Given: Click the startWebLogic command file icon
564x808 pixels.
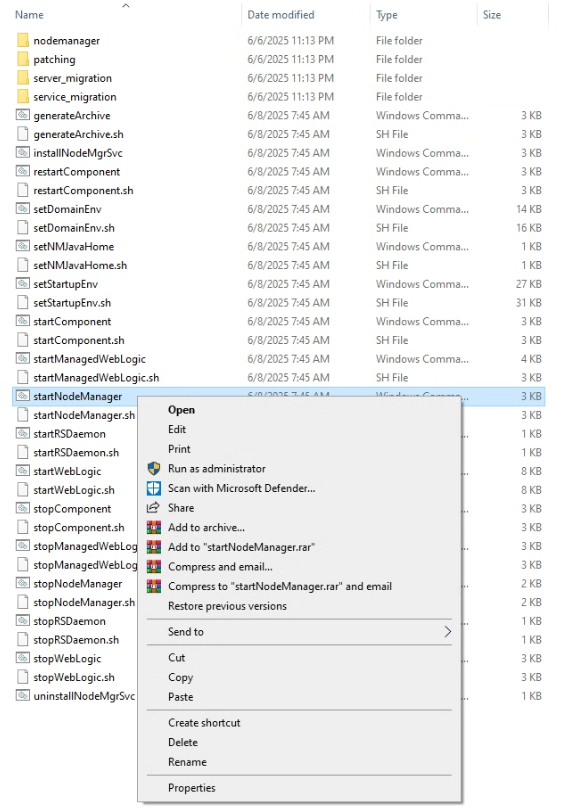Looking at the screenshot, I should click(x=23, y=472).
